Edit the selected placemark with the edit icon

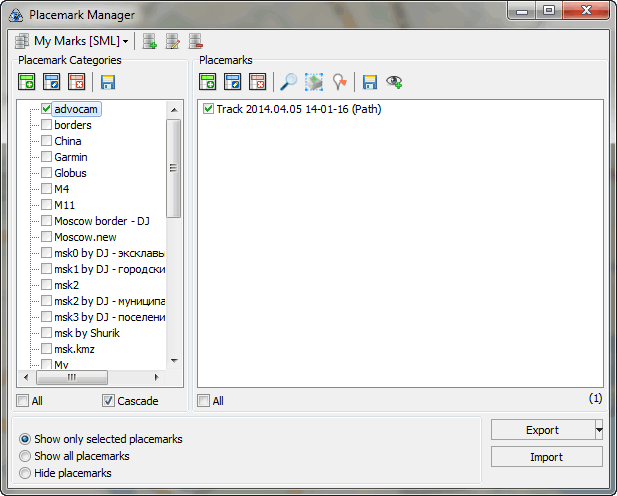[233, 83]
